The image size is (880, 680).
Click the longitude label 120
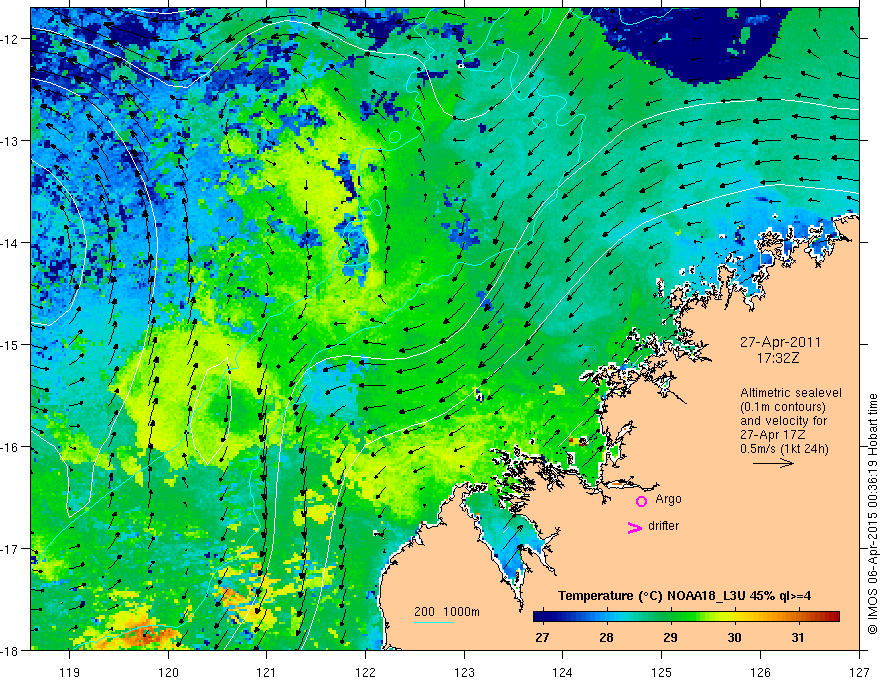tap(168, 672)
